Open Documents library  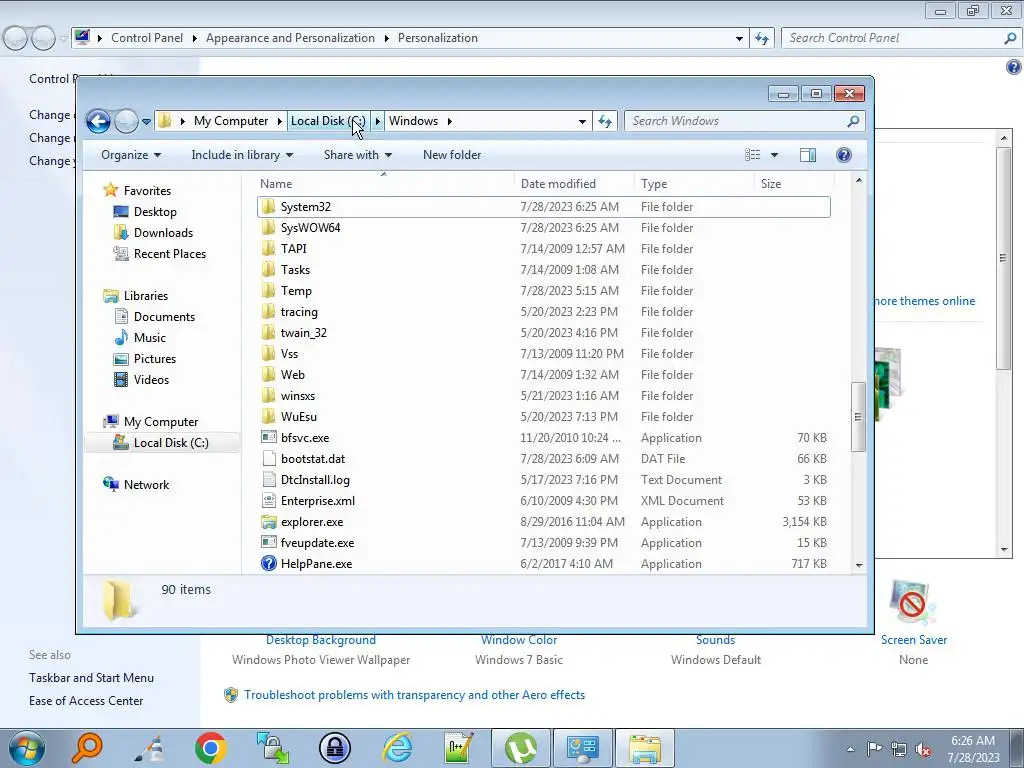(x=164, y=316)
